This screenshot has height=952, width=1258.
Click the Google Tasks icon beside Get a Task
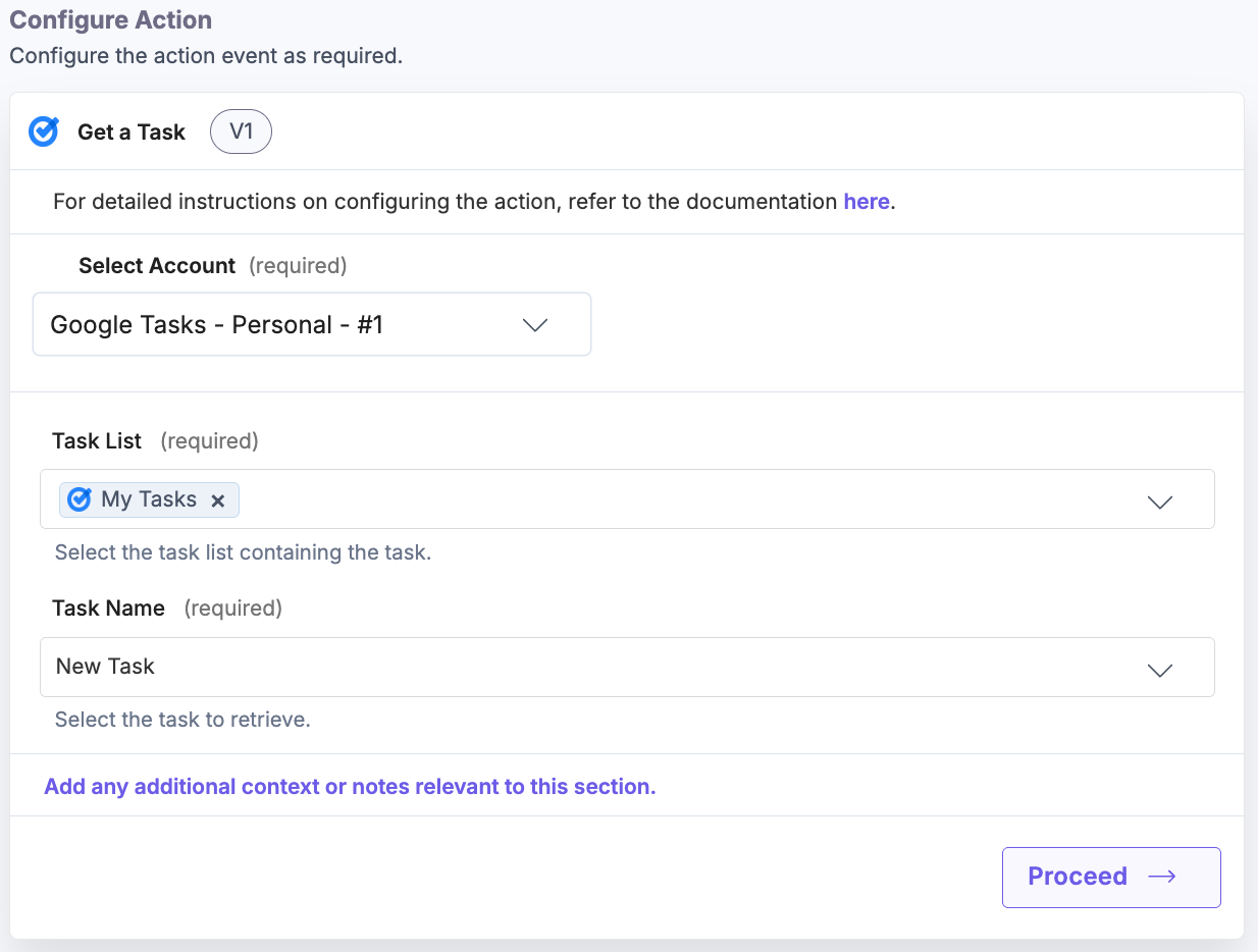(x=44, y=131)
